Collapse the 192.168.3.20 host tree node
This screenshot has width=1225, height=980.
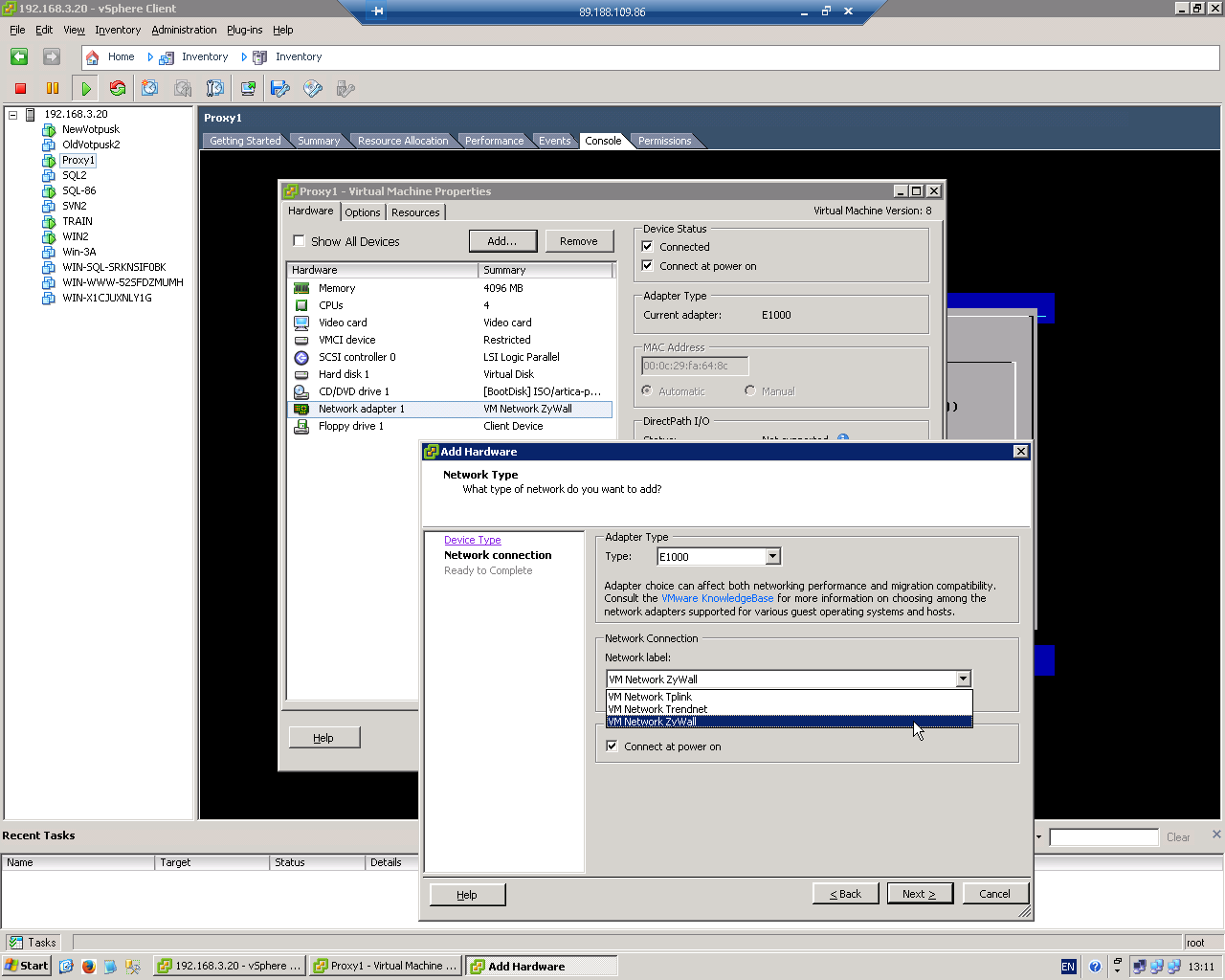click(x=13, y=115)
